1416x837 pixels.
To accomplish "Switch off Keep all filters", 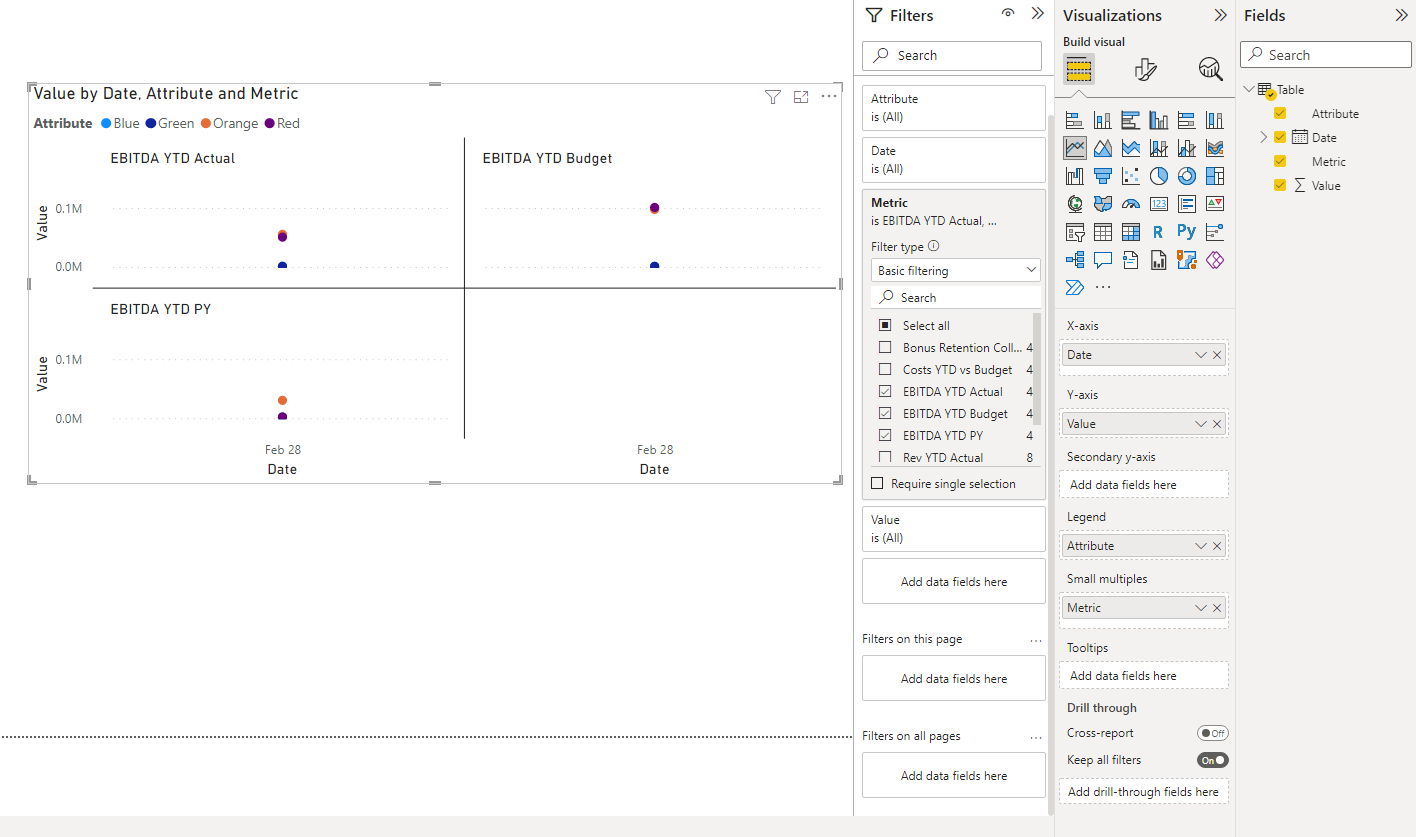I will click(1212, 760).
